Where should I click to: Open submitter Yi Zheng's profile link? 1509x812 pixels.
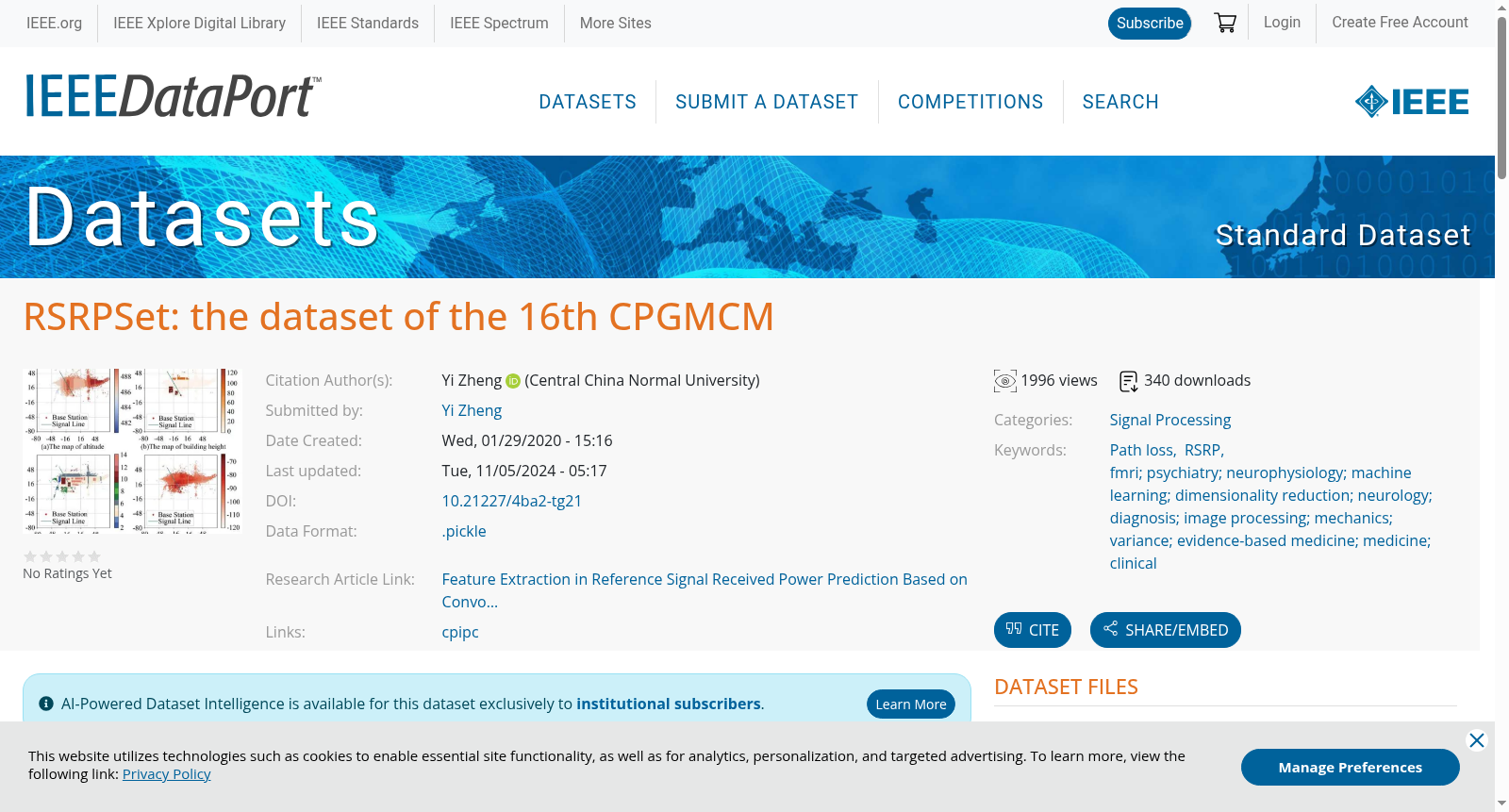[x=472, y=410]
